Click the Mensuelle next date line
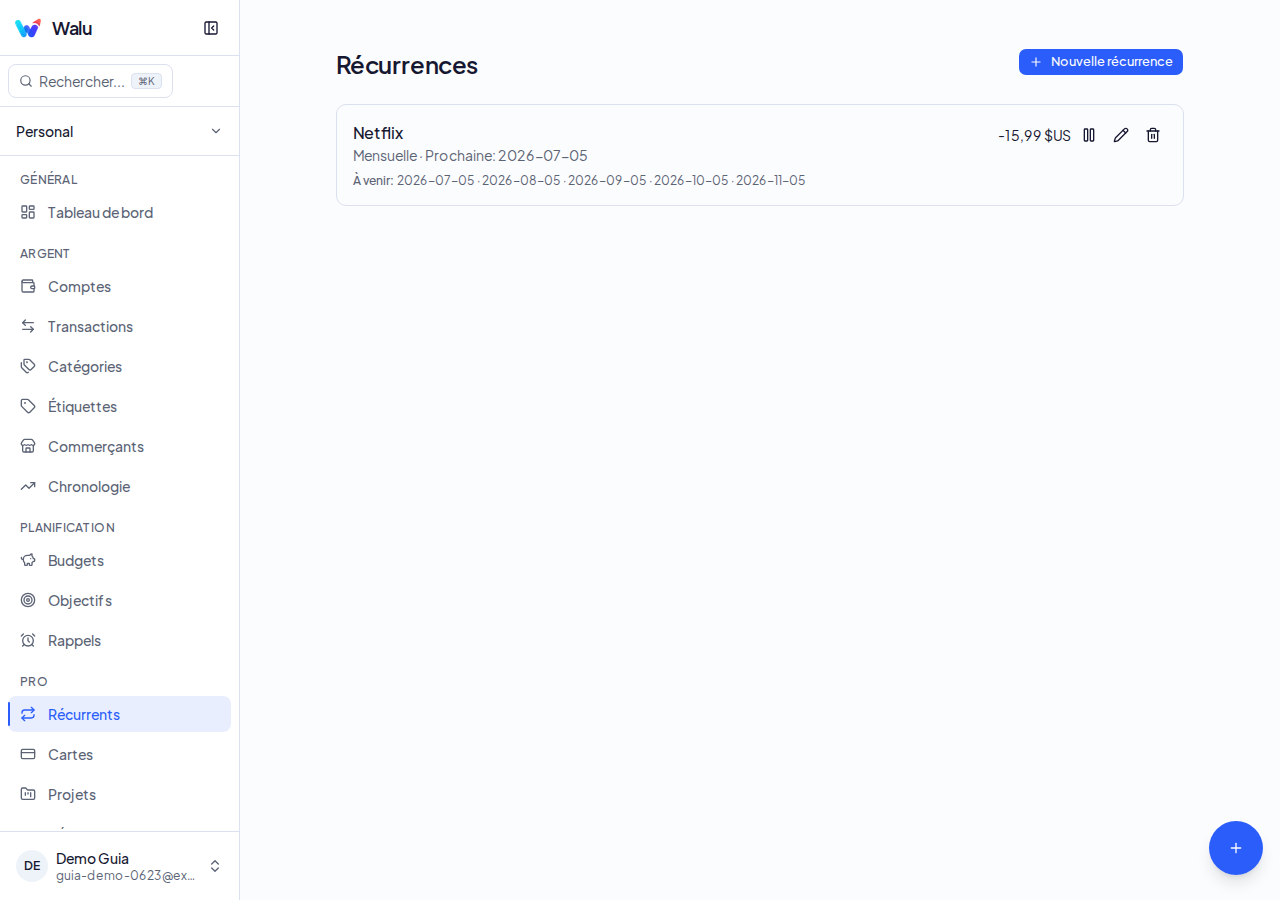This screenshot has height=900, width=1280. coord(470,155)
